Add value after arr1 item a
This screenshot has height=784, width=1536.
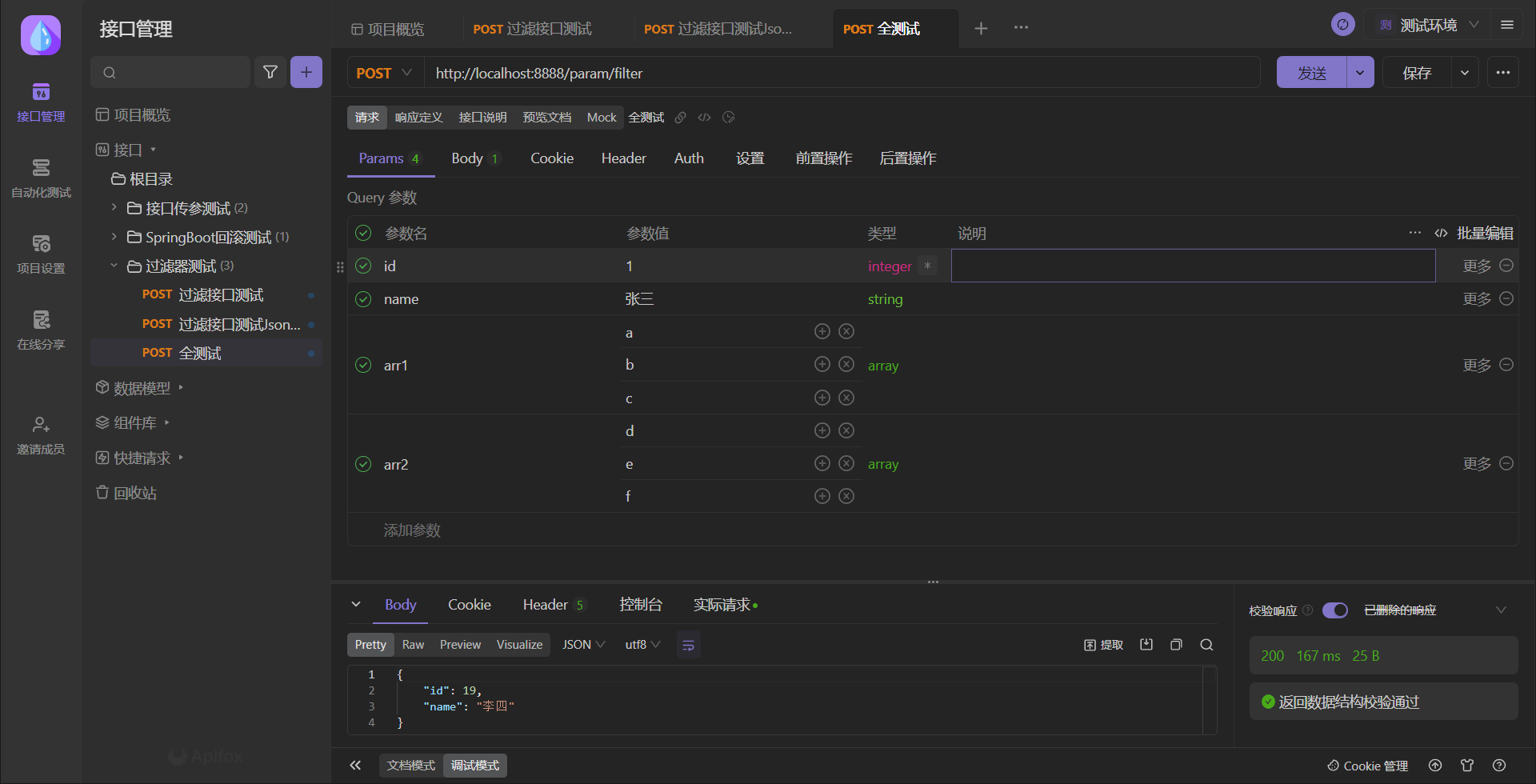[822, 331]
